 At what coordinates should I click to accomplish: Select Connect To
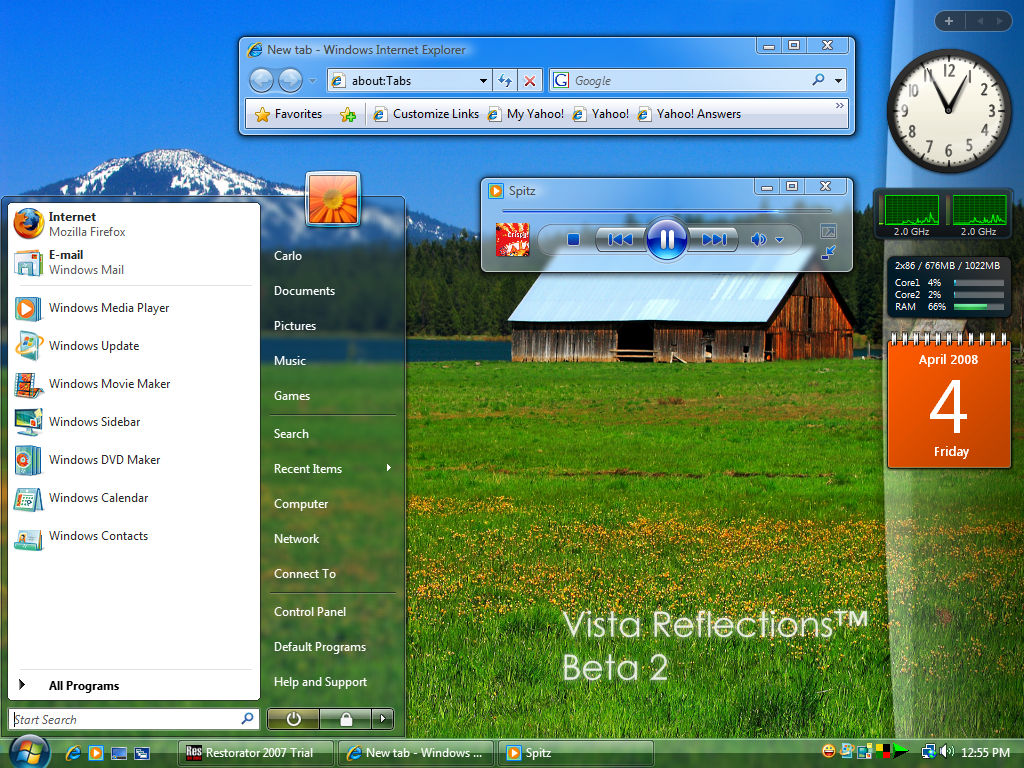(x=305, y=573)
